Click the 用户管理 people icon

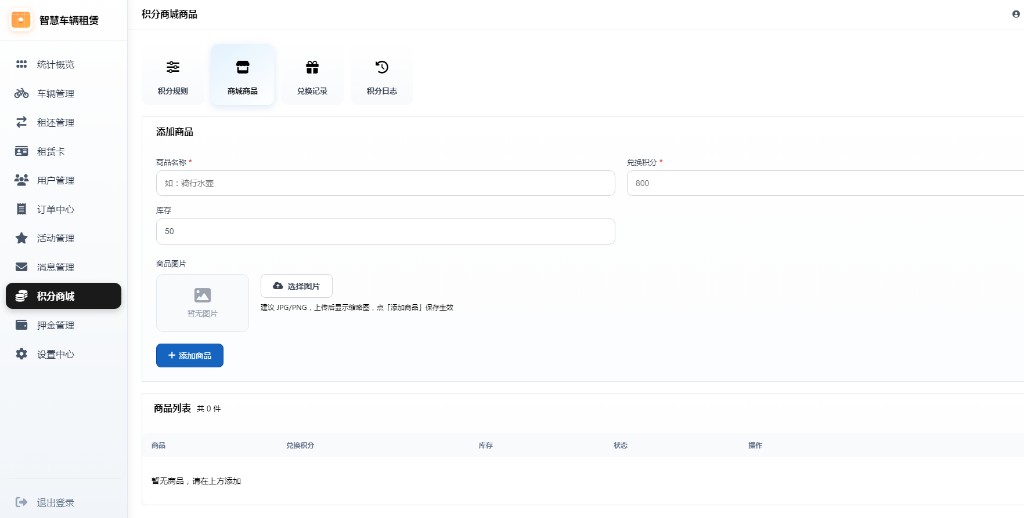coord(22,180)
